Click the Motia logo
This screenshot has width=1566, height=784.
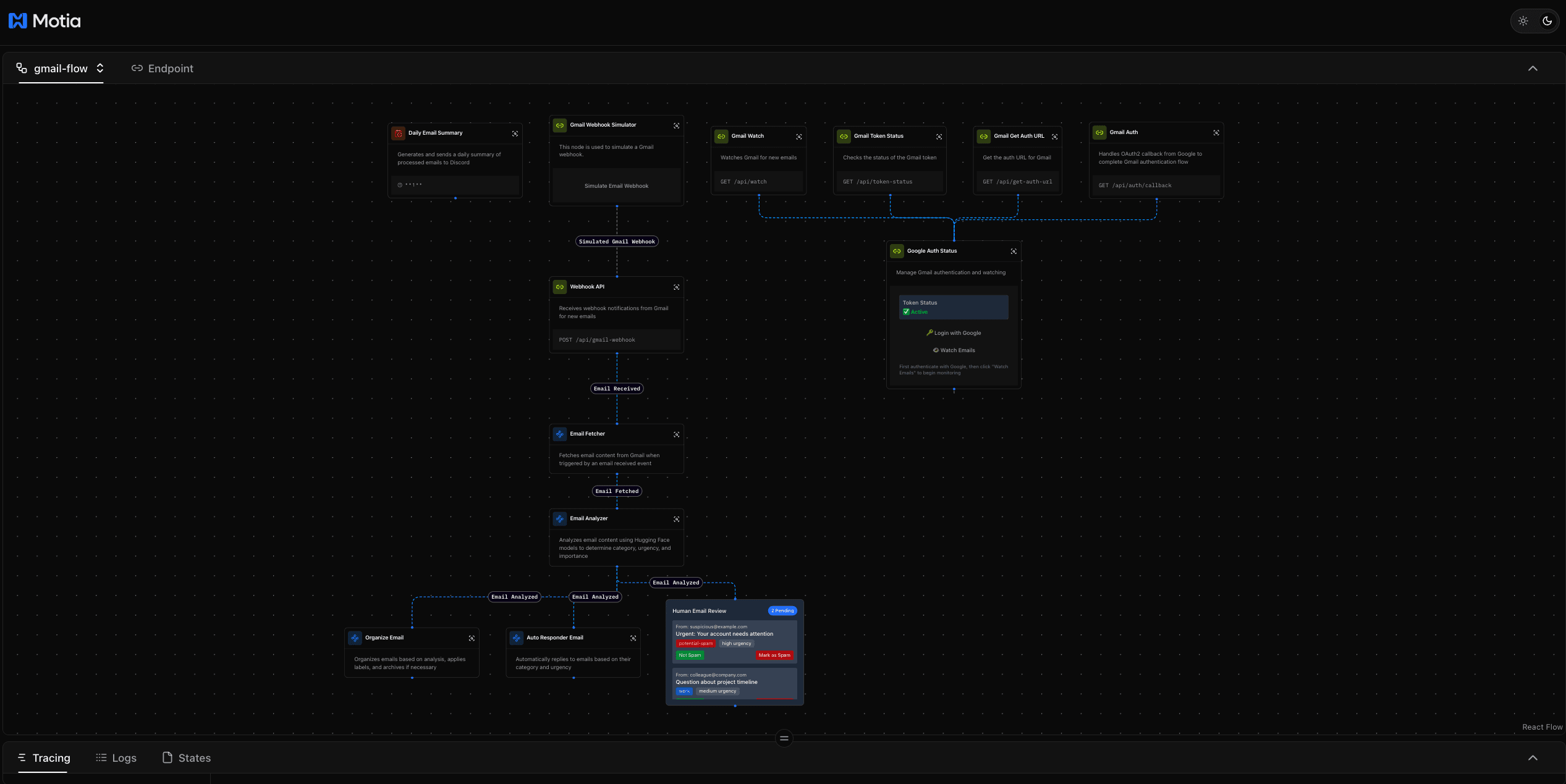coord(44,20)
